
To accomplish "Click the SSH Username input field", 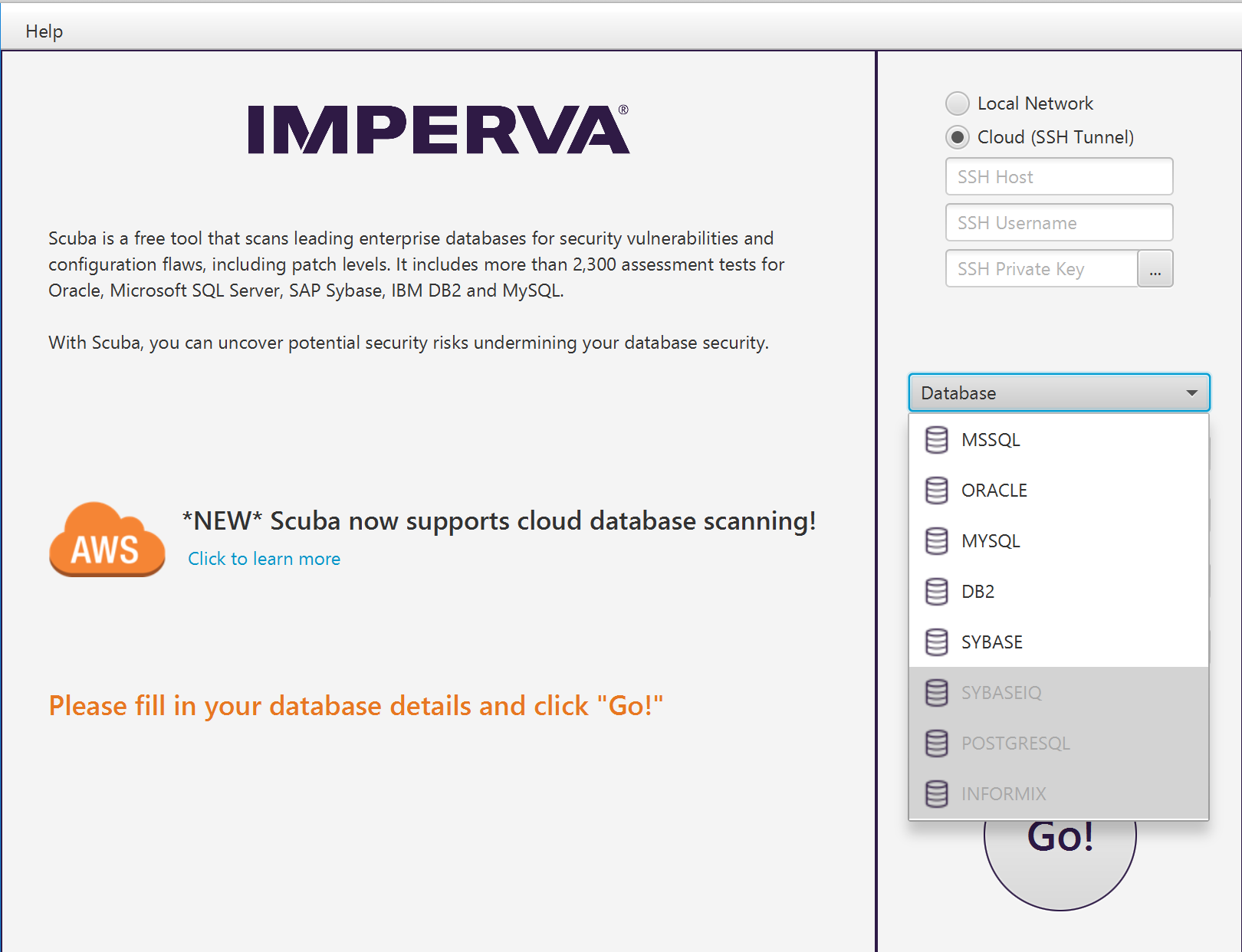I will pyautogui.click(x=1059, y=223).
